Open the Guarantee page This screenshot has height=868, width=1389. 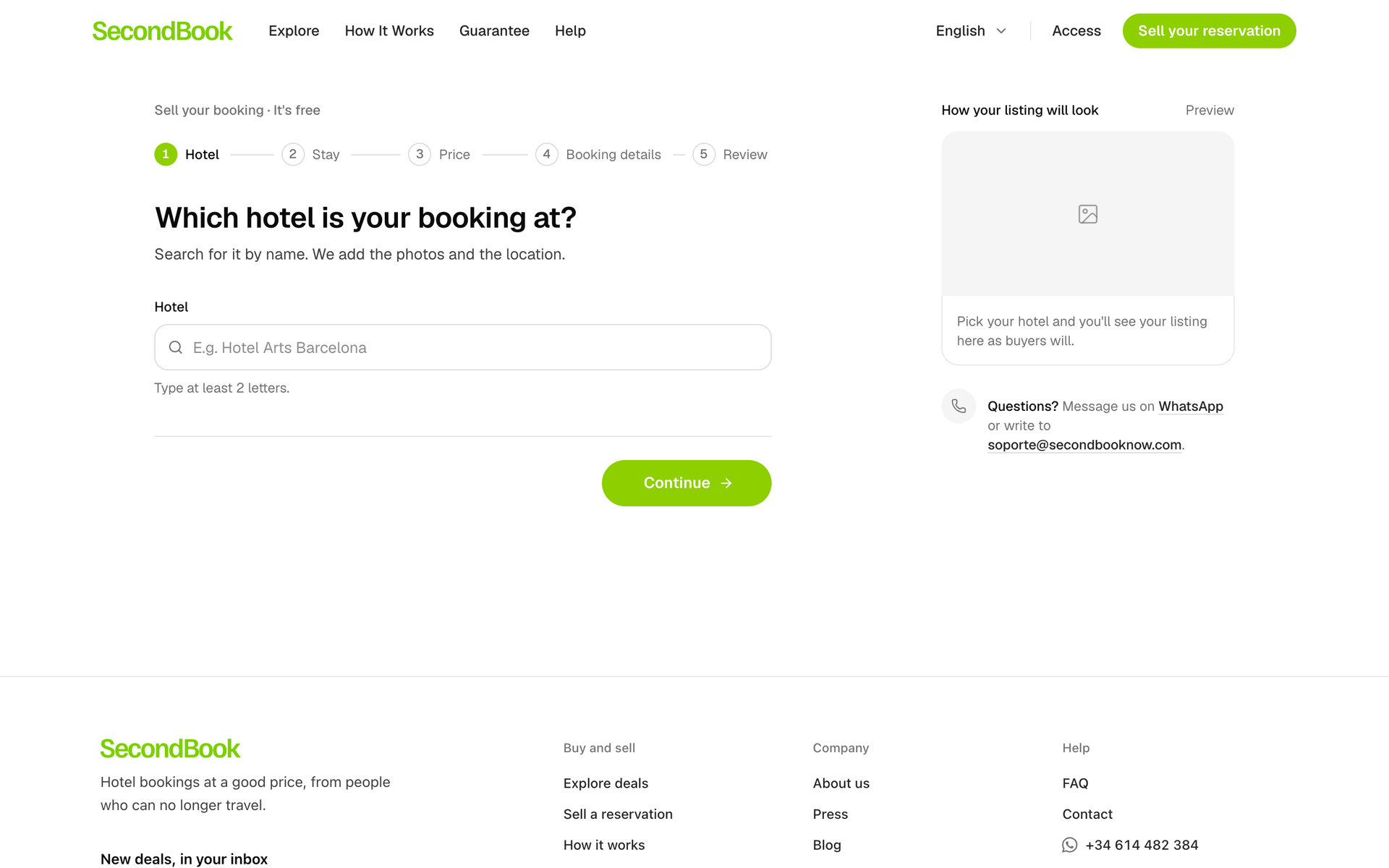coord(494,31)
